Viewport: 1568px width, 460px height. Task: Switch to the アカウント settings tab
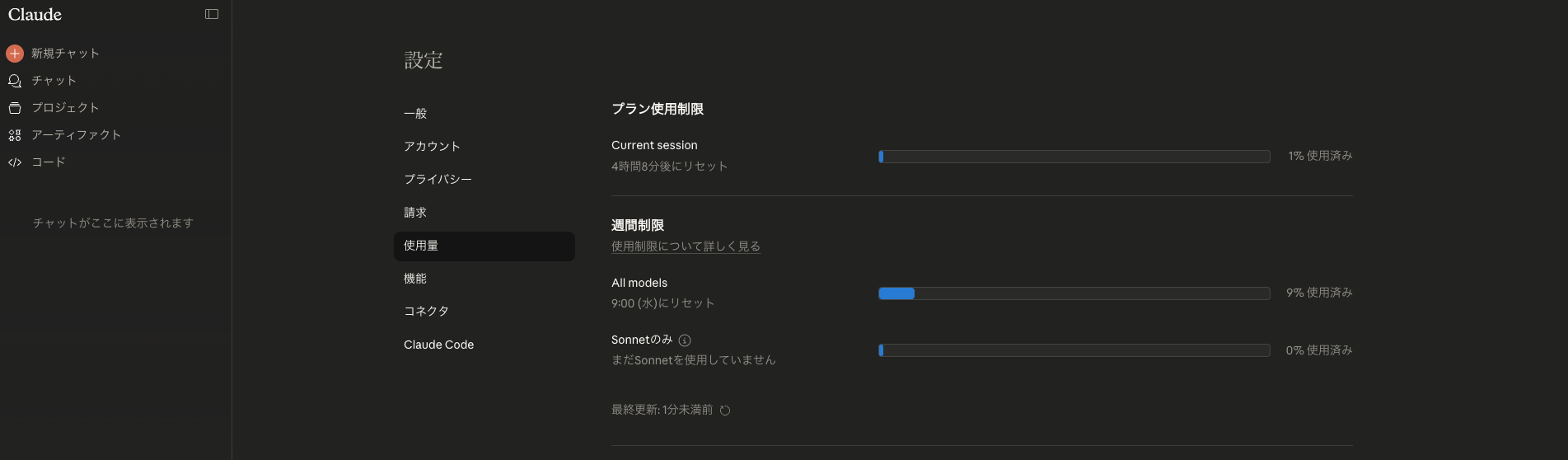pyautogui.click(x=432, y=147)
